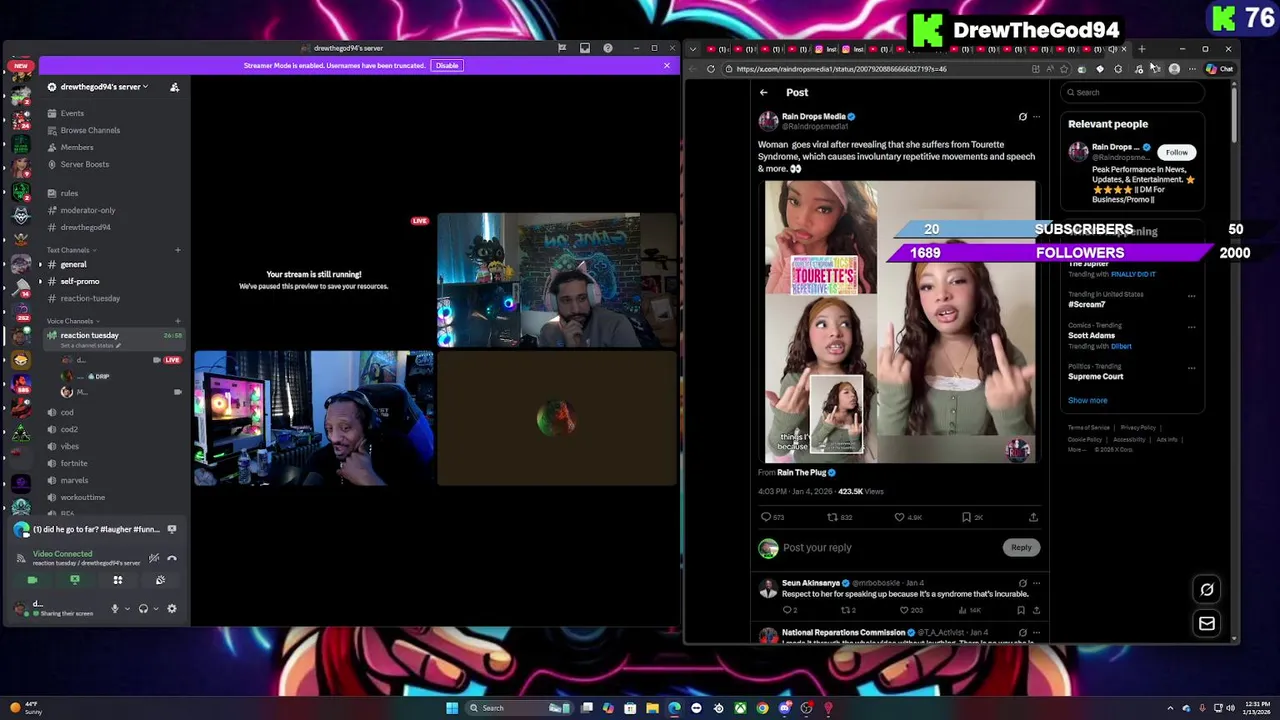This screenshot has height=720, width=1280.
Task: Deafen Discord headphones icon
Action: pos(143,609)
